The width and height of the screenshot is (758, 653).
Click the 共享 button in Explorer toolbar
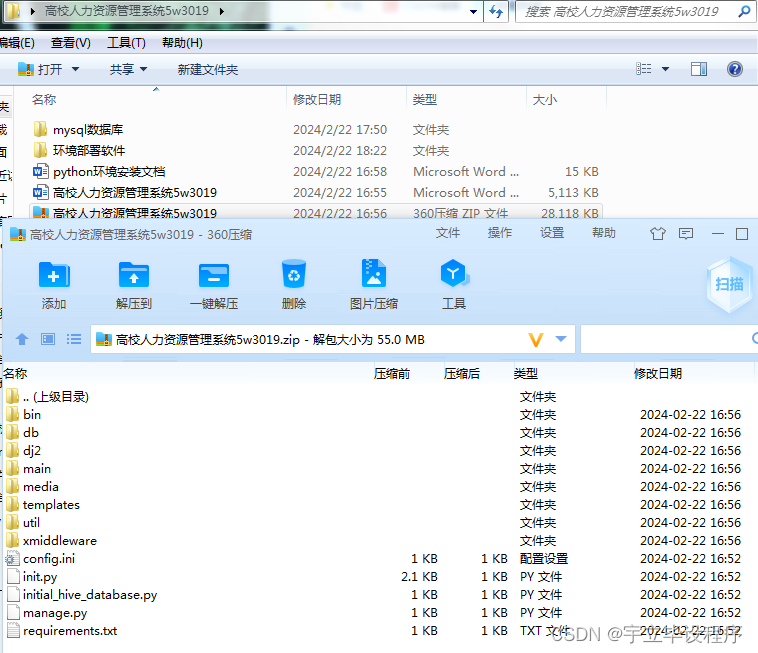pos(122,70)
